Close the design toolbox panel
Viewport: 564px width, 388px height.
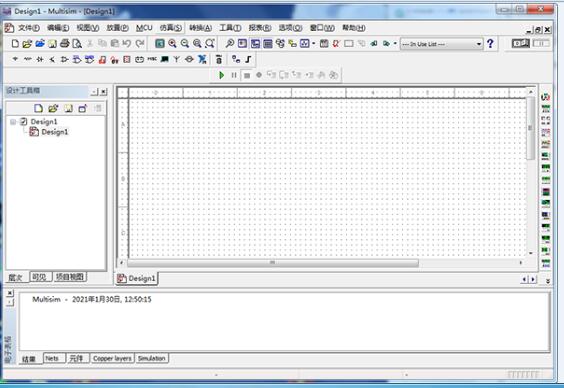coord(103,92)
